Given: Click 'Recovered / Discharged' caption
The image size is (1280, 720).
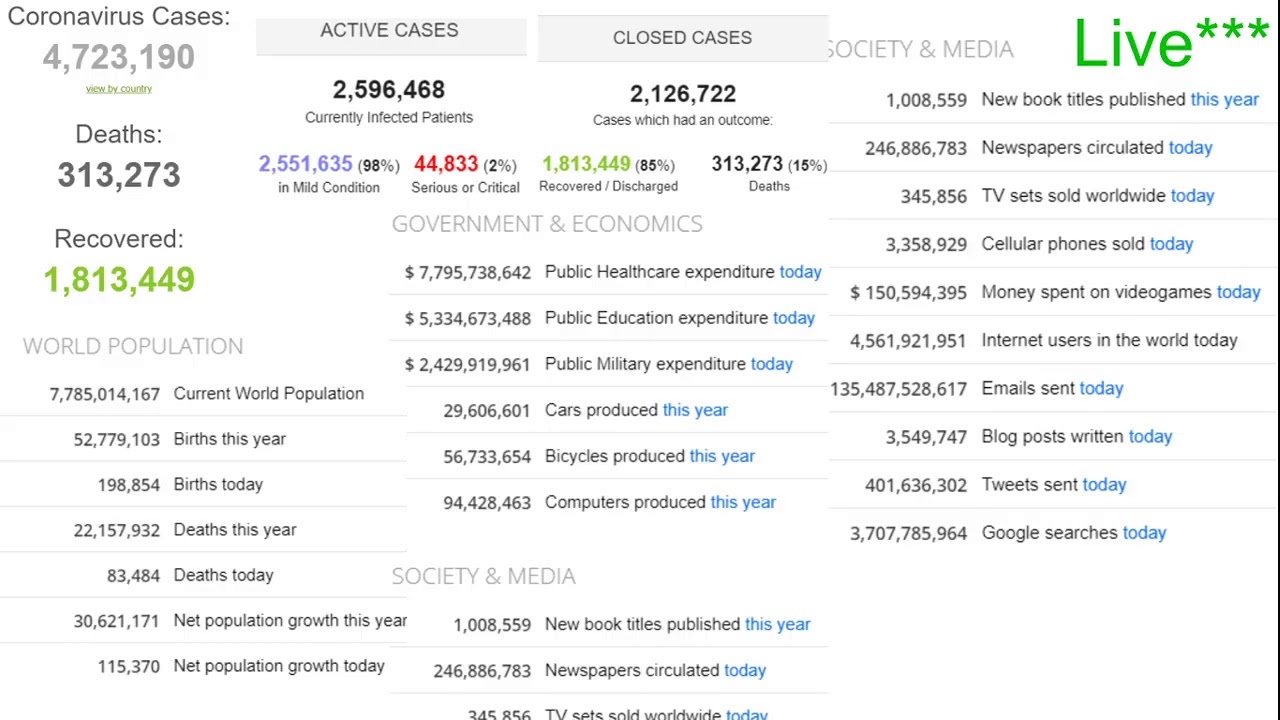Looking at the screenshot, I should [608, 186].
